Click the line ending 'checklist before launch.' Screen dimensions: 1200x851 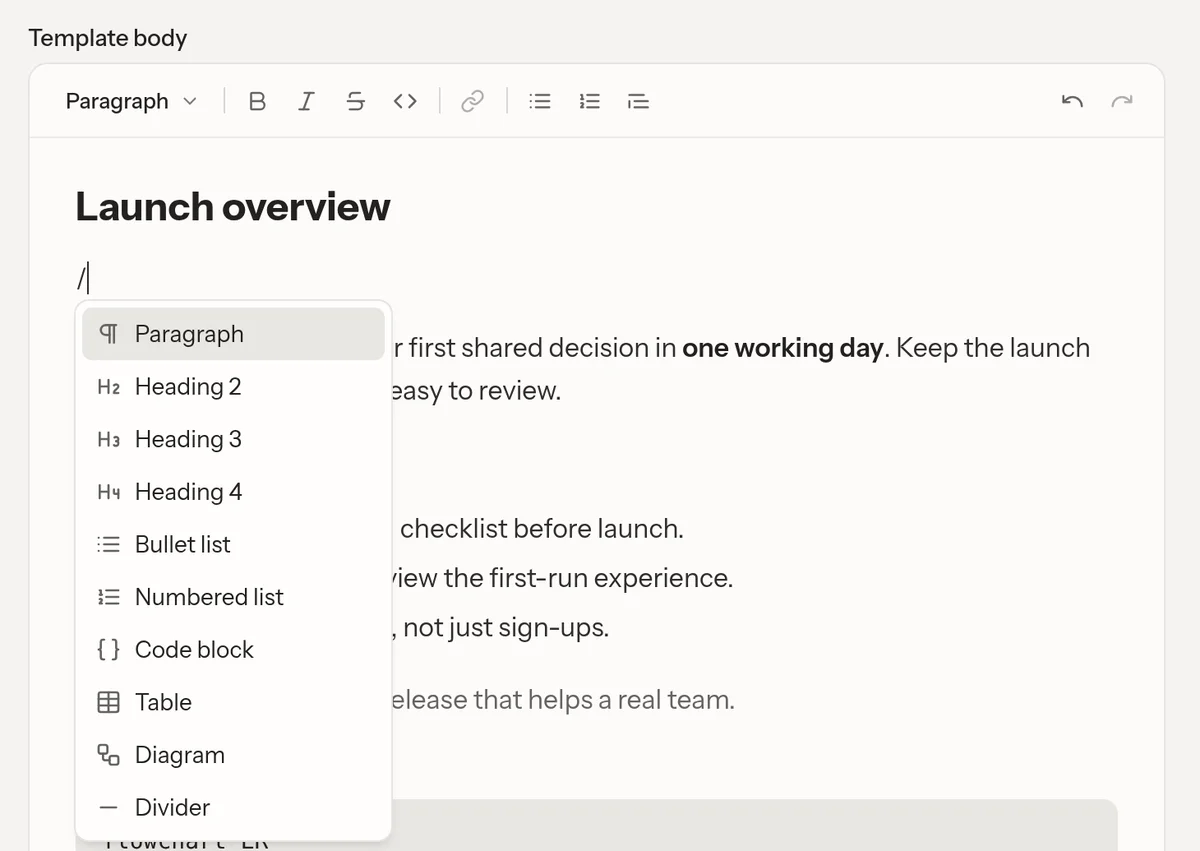[541, 528]
